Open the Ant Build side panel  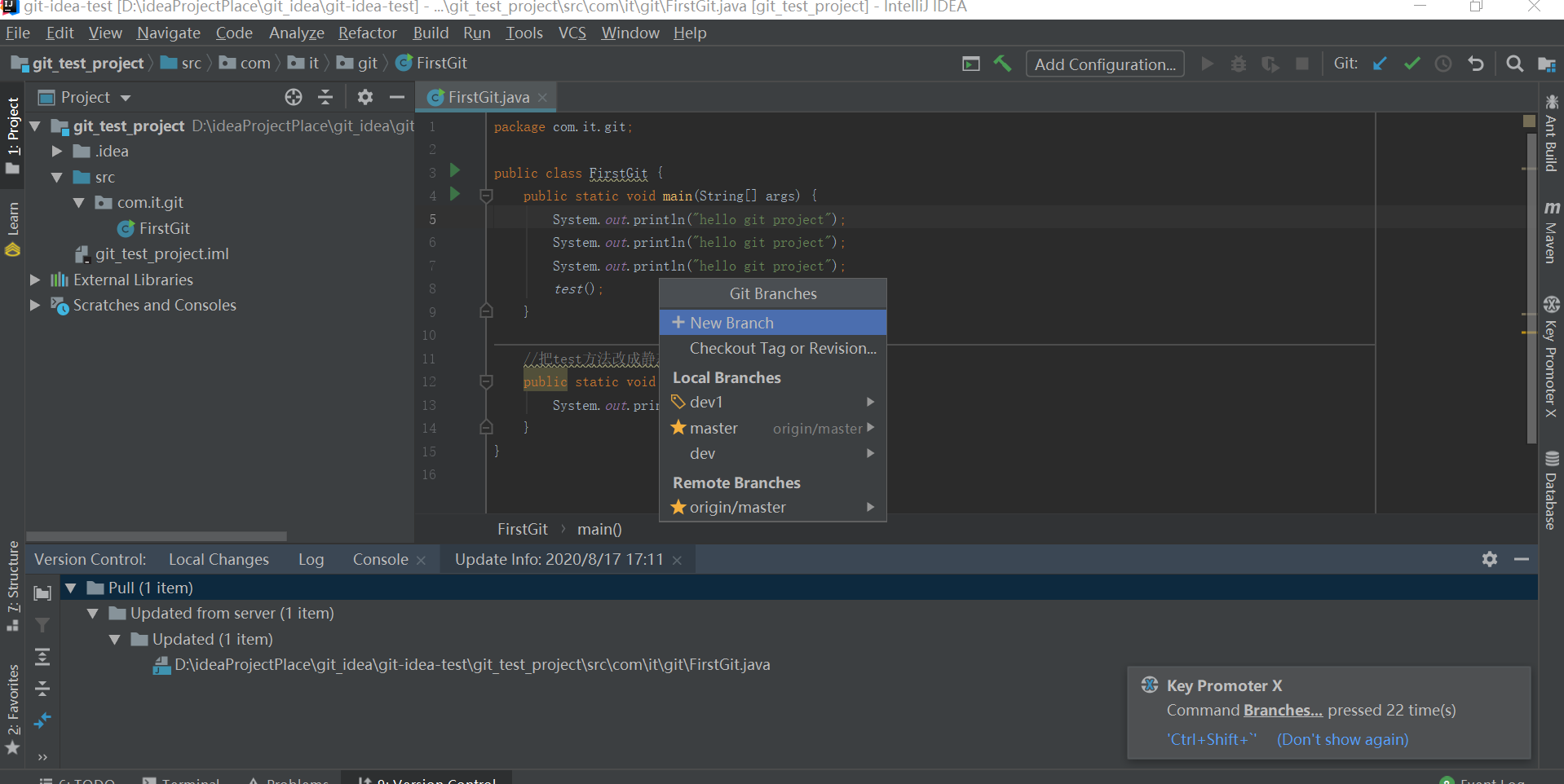[1551, 133]
